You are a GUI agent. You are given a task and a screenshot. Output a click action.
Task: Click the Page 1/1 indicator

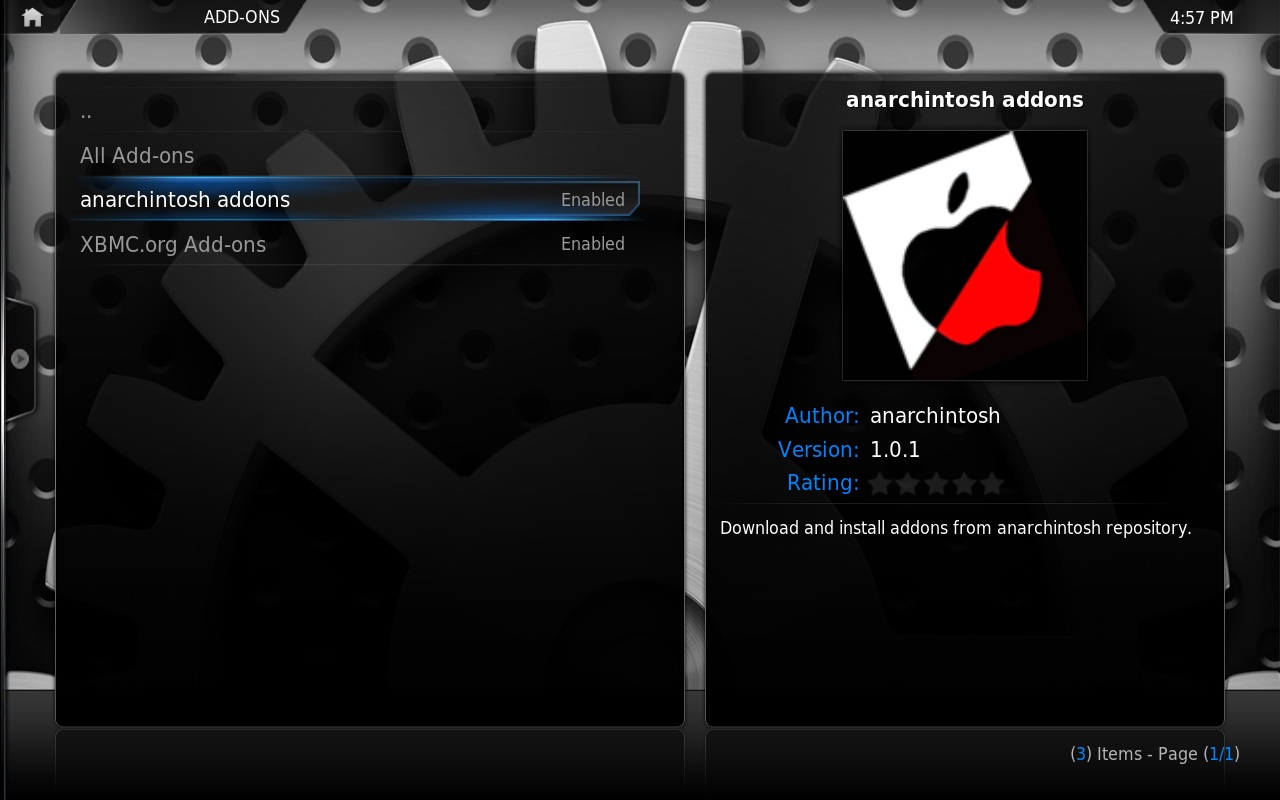(x=1198, y=754)
